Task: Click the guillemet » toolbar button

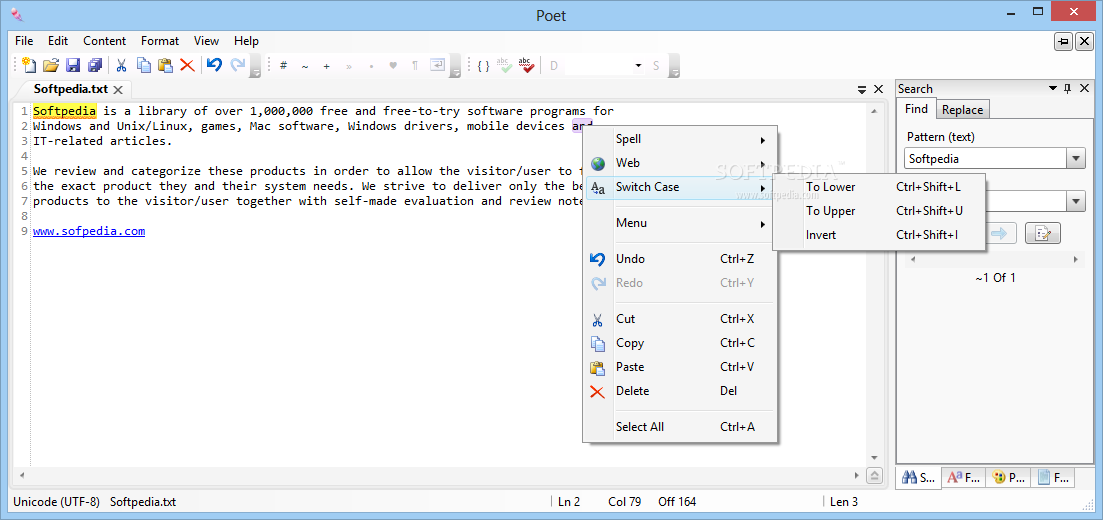Action: point(349,65)
